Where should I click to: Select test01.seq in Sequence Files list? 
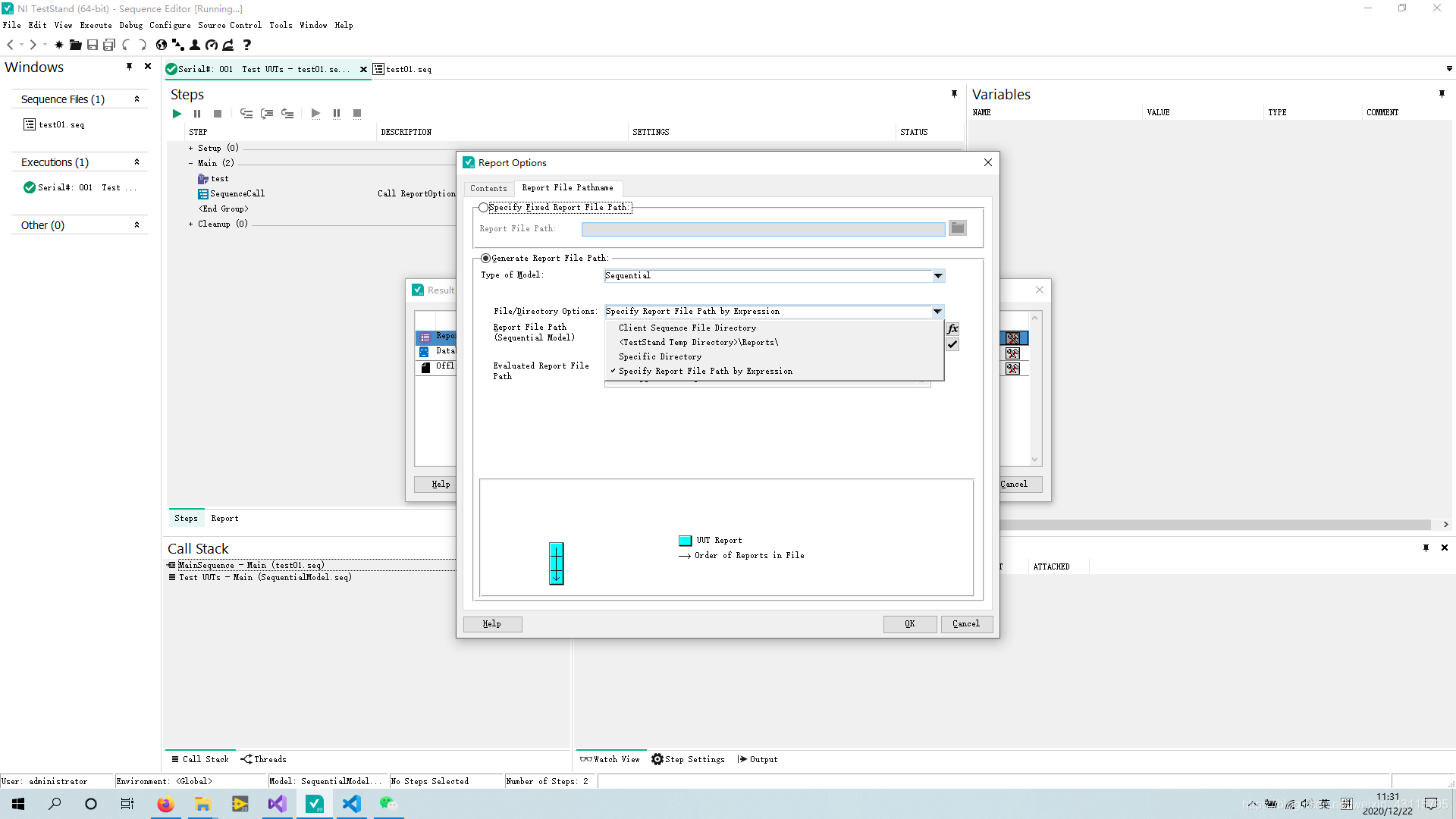coord(54,124)
